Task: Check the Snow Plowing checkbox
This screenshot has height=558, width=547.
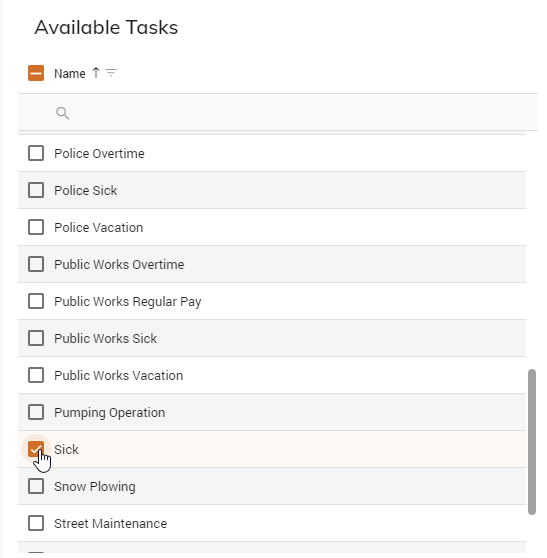Action: click(36, 486)
